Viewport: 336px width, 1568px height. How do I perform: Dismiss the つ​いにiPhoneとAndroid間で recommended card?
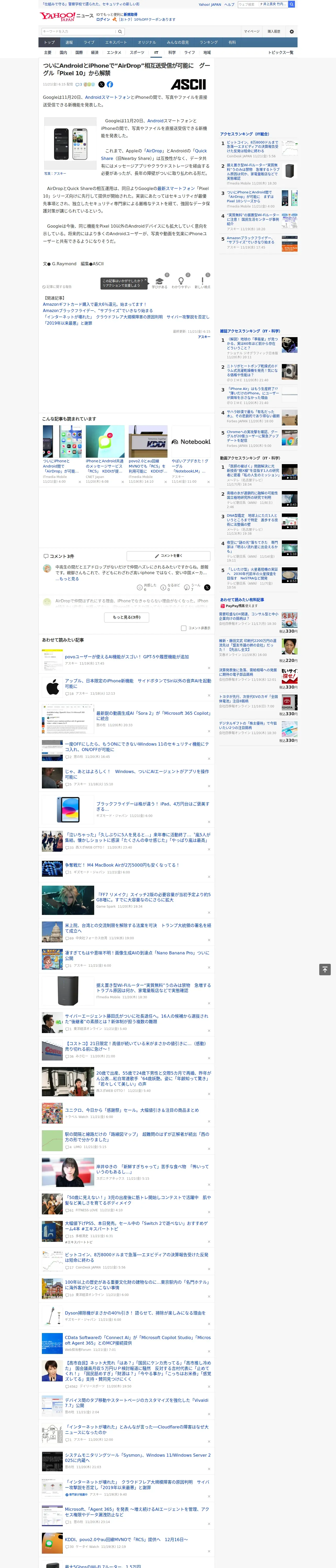click(79, 482)
